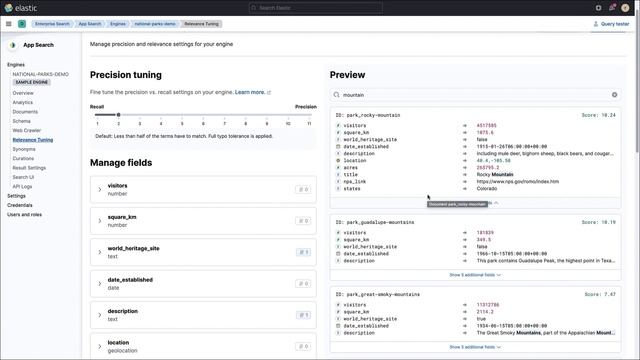
Task: Set precision slider to tick 11
Action: 309,115
